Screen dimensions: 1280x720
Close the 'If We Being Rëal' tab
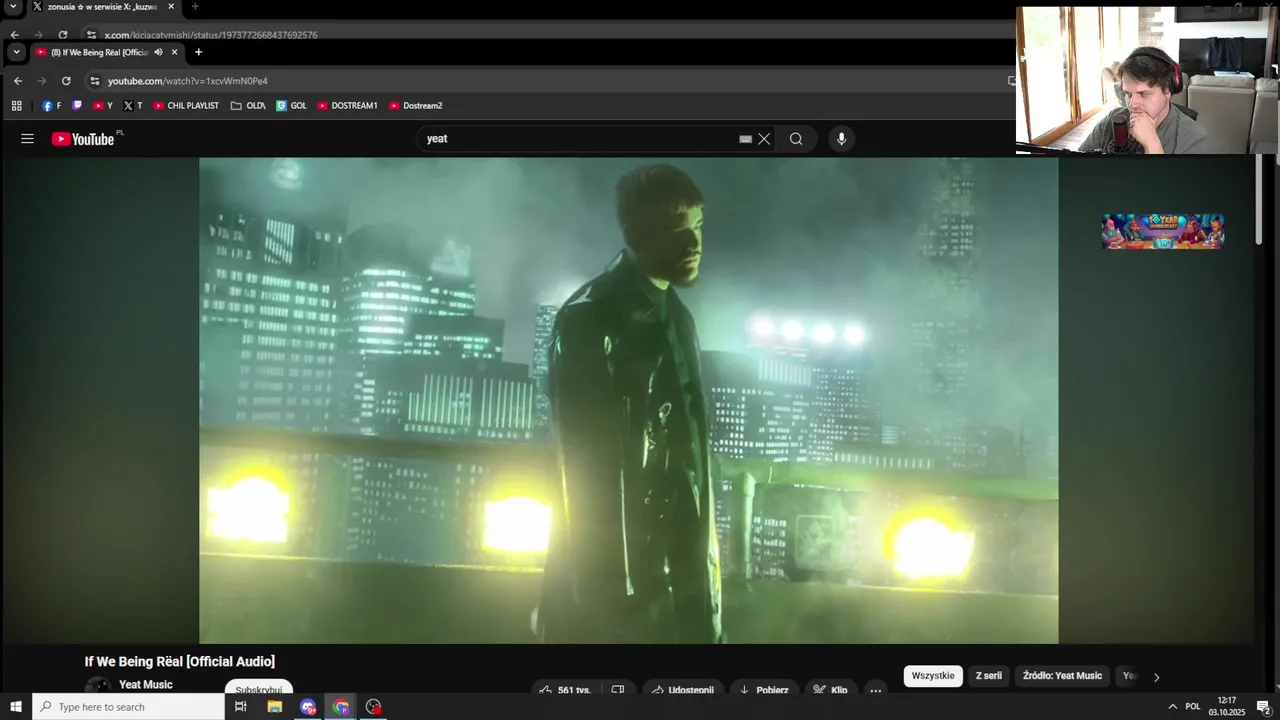pos(174,52)
